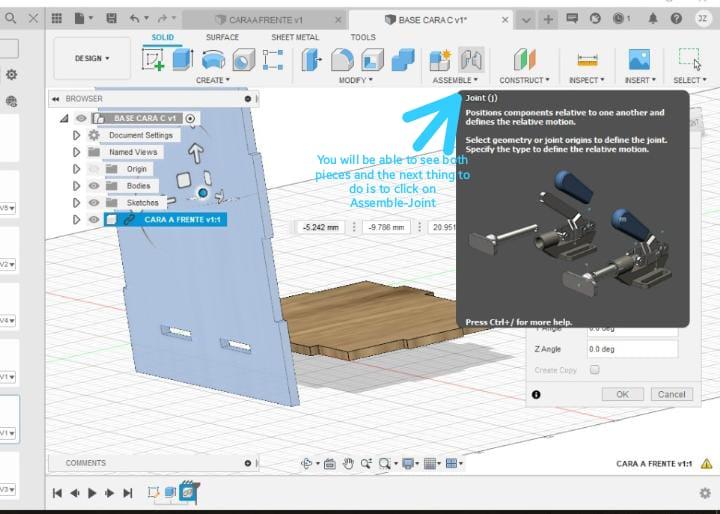Click the OK button in dialog
Viewport: 720px width, 514px height.
[x=623, y=394]
